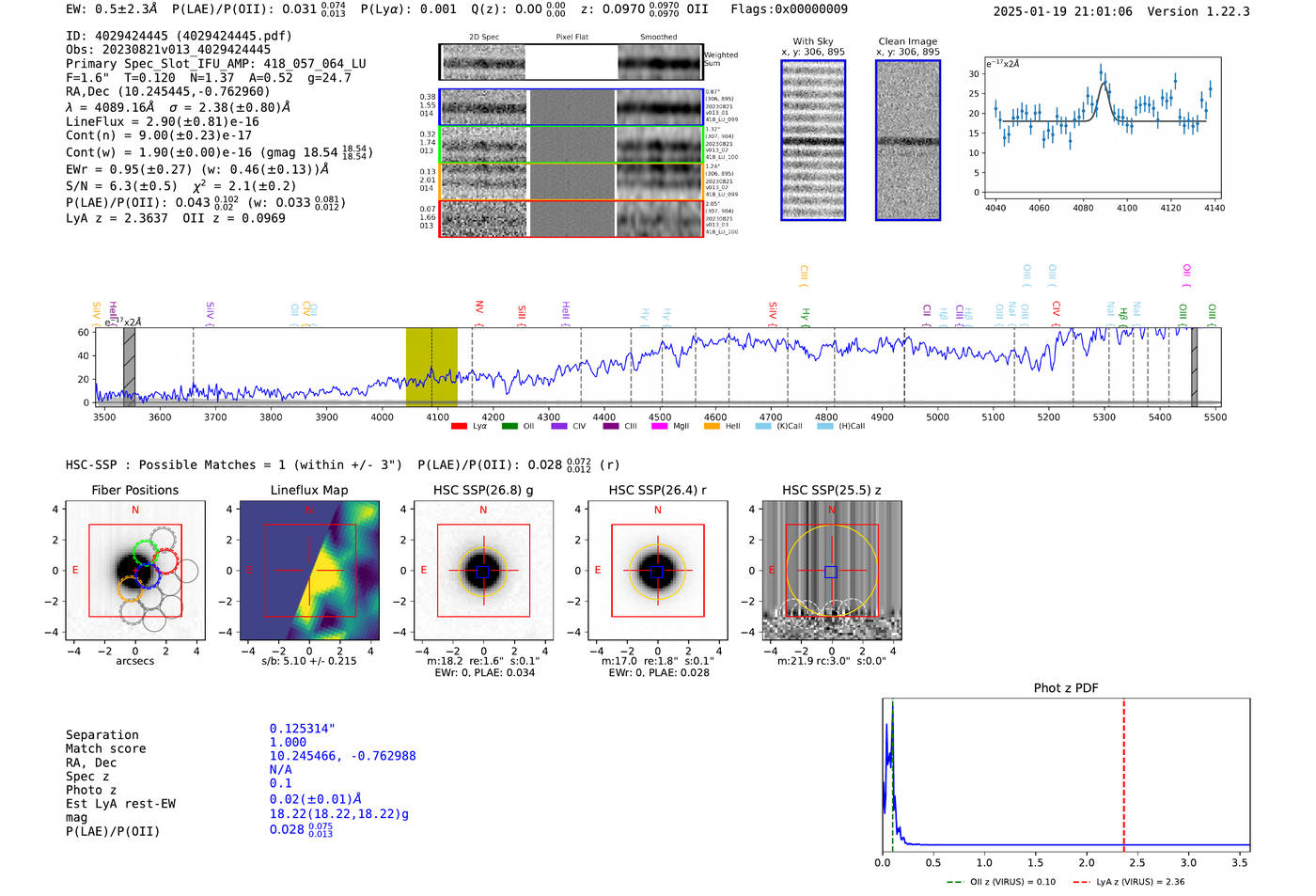1316x896 pixels.
Task: Open the HSC SSP(26.8) g image
Action: pyautogui.click(x=483, y=571)
